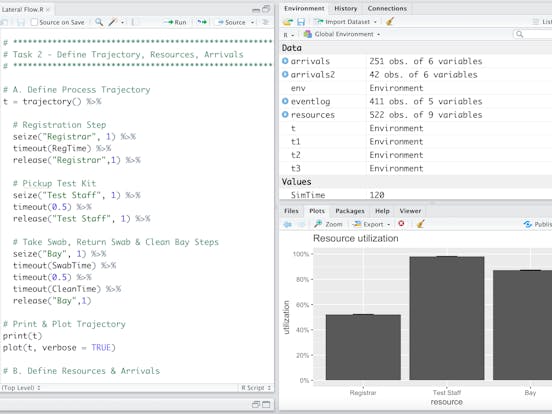
Task: Minimize the console pane below editor
Action: click(x=256, y=404)
